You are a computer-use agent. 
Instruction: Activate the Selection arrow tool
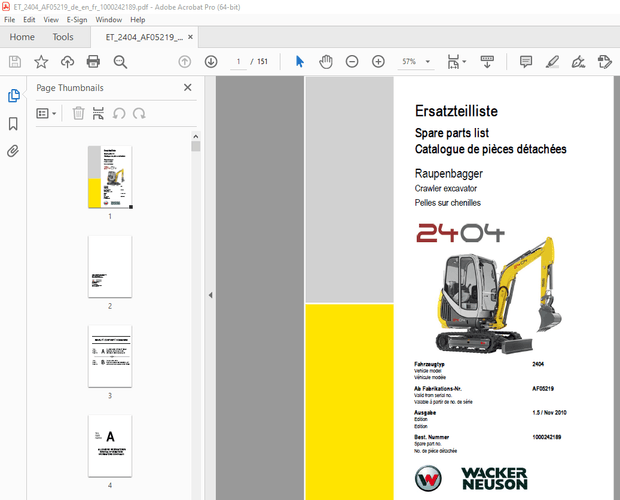[300, 62]
